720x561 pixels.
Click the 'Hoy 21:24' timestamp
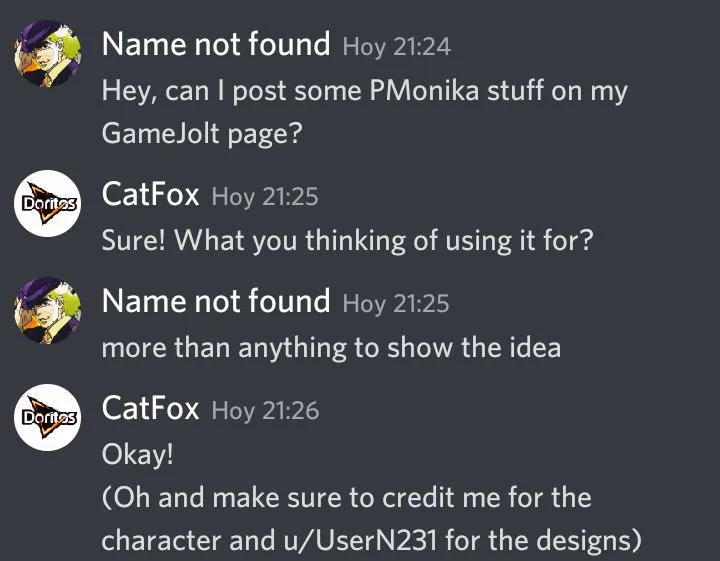397,47
